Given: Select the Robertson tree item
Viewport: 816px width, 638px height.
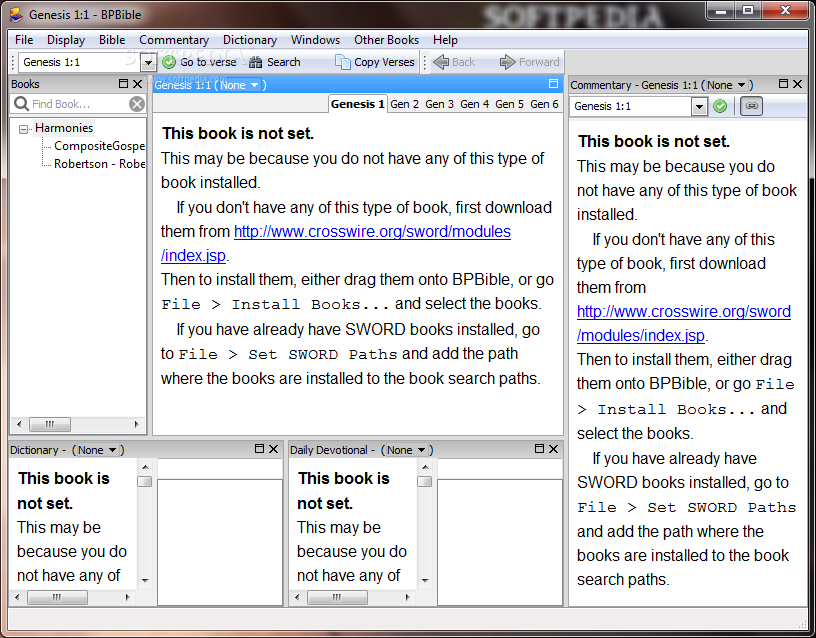Looking at the screenshot, I should pos(99,164).
